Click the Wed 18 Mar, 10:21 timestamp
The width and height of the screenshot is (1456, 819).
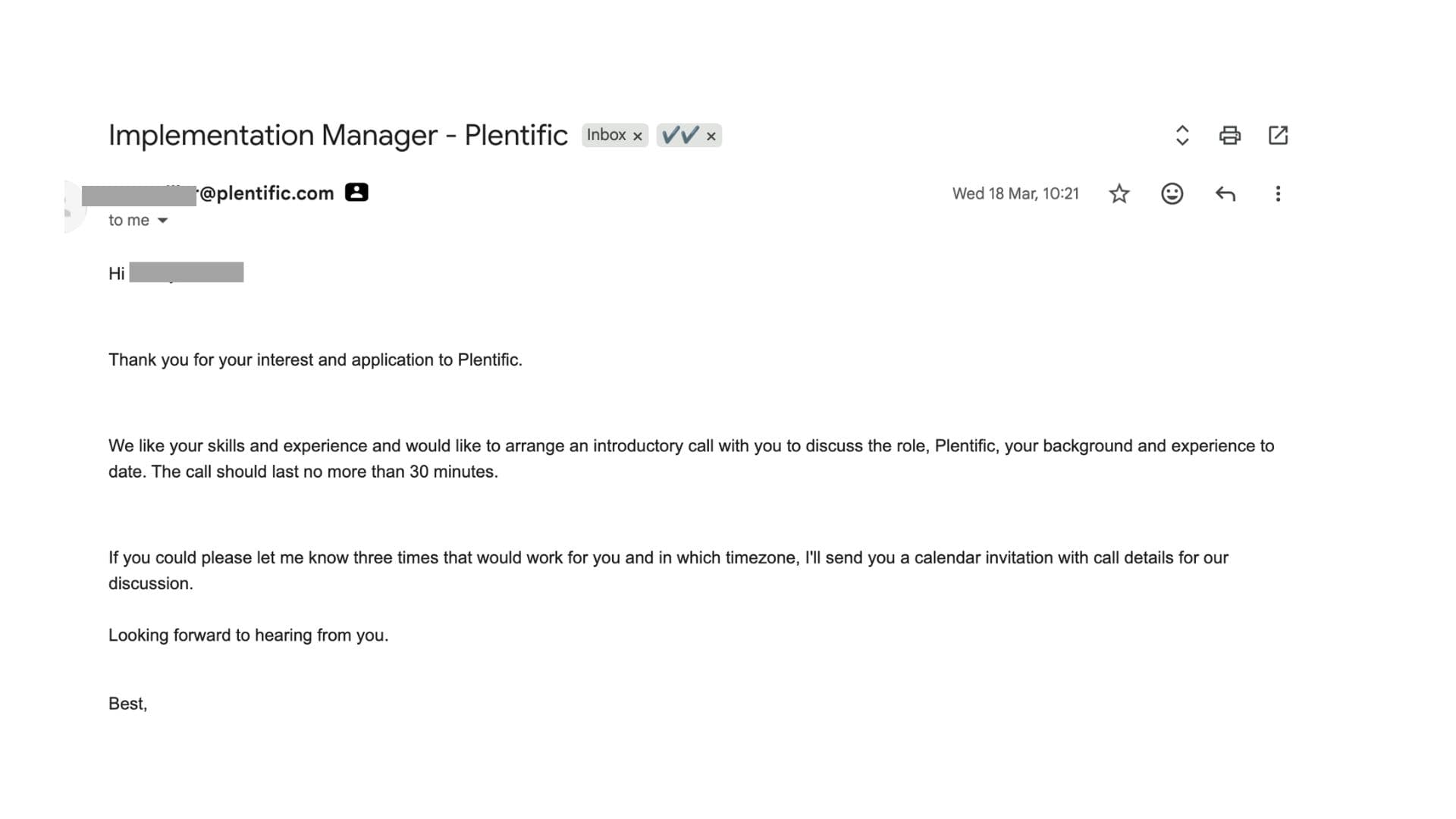click(1015, 194)
